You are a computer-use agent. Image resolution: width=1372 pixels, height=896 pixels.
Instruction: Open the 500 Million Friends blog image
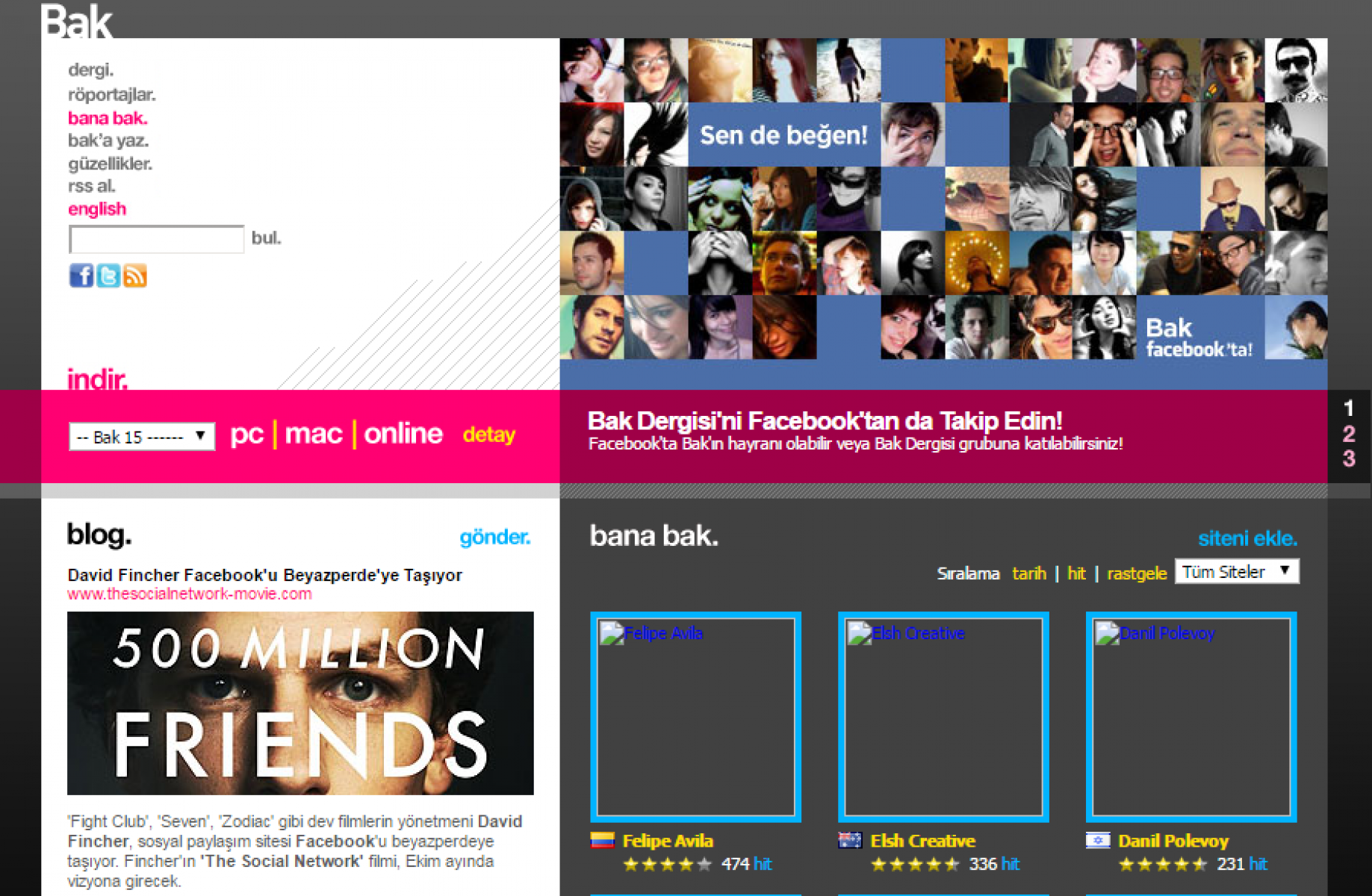pos(300,703)
